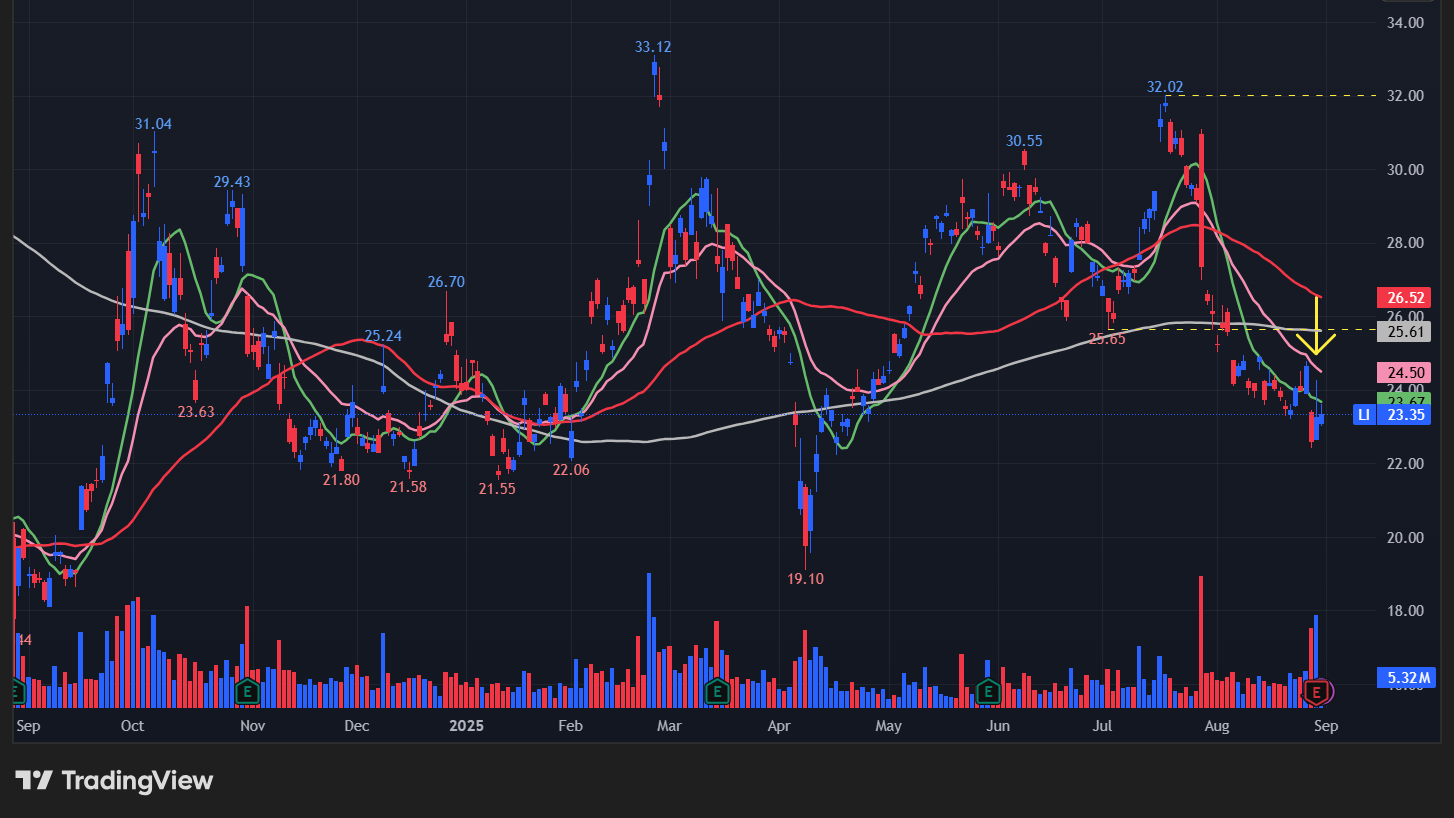Click the LI symbol price tag

pos(1362,414)
